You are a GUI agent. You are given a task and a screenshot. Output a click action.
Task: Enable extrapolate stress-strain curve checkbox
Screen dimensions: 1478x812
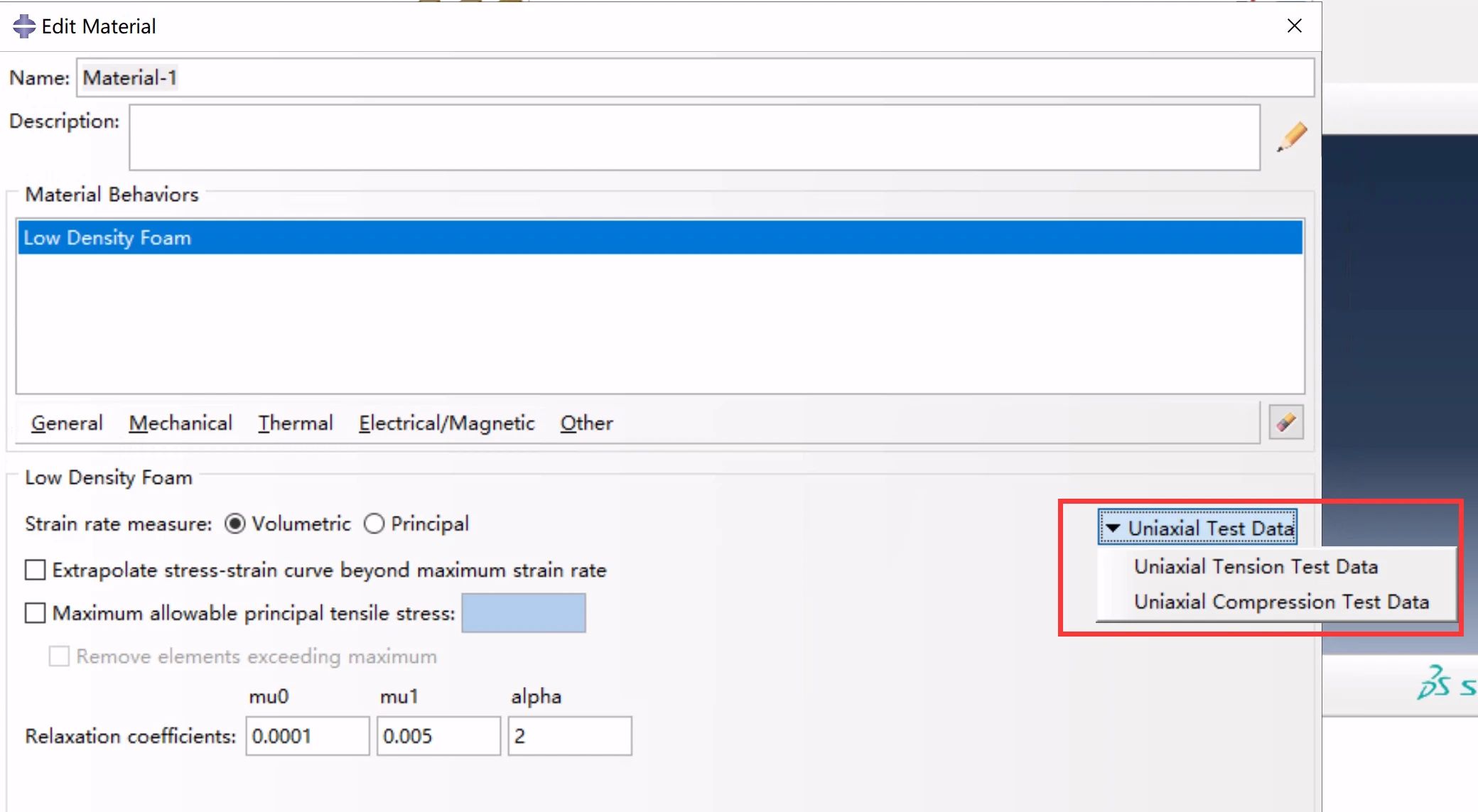pyautogui.click(x=35, y=570)
